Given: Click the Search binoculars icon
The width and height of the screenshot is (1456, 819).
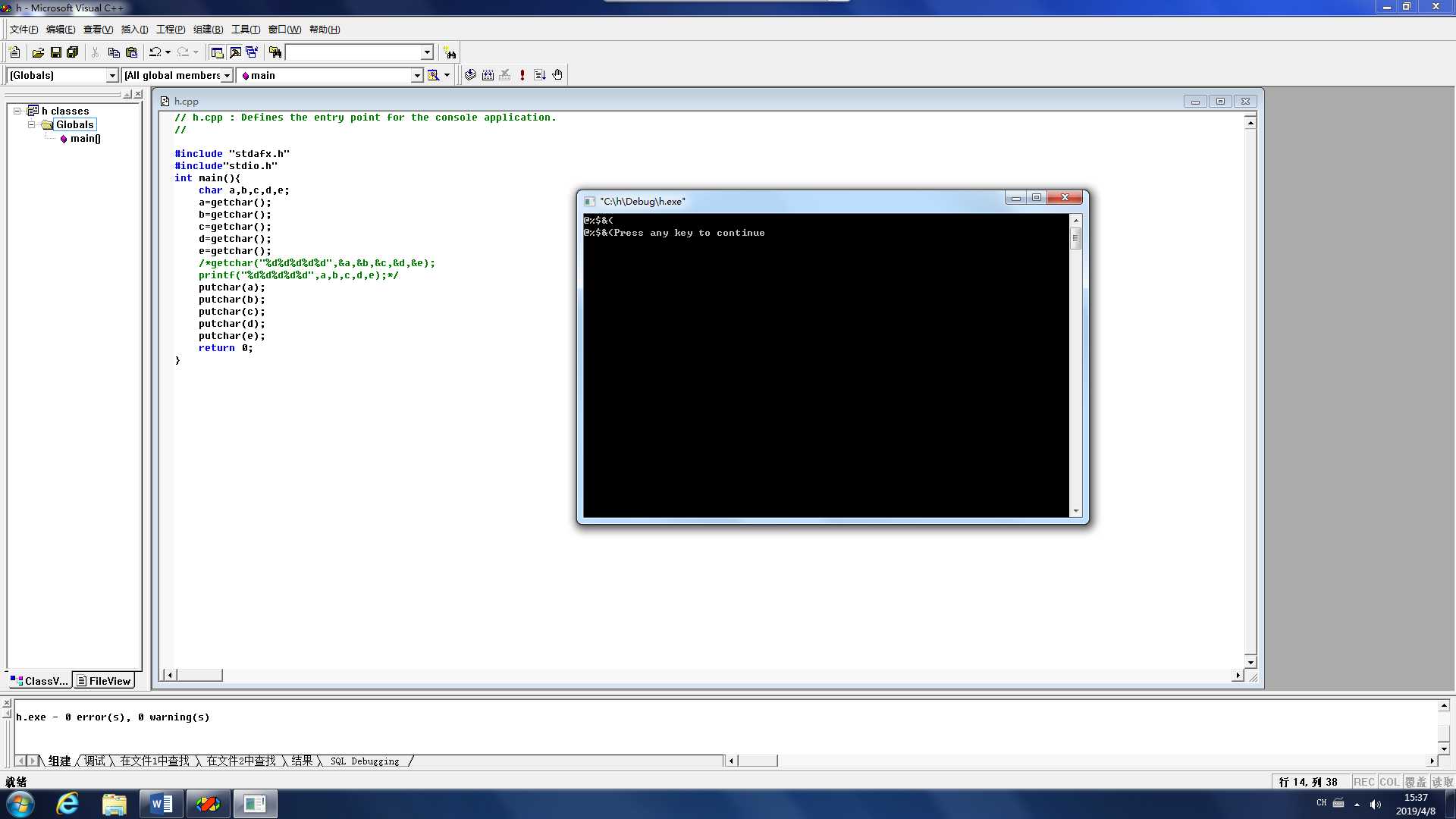Looking at the screenshot, I should tap(450, 52).
